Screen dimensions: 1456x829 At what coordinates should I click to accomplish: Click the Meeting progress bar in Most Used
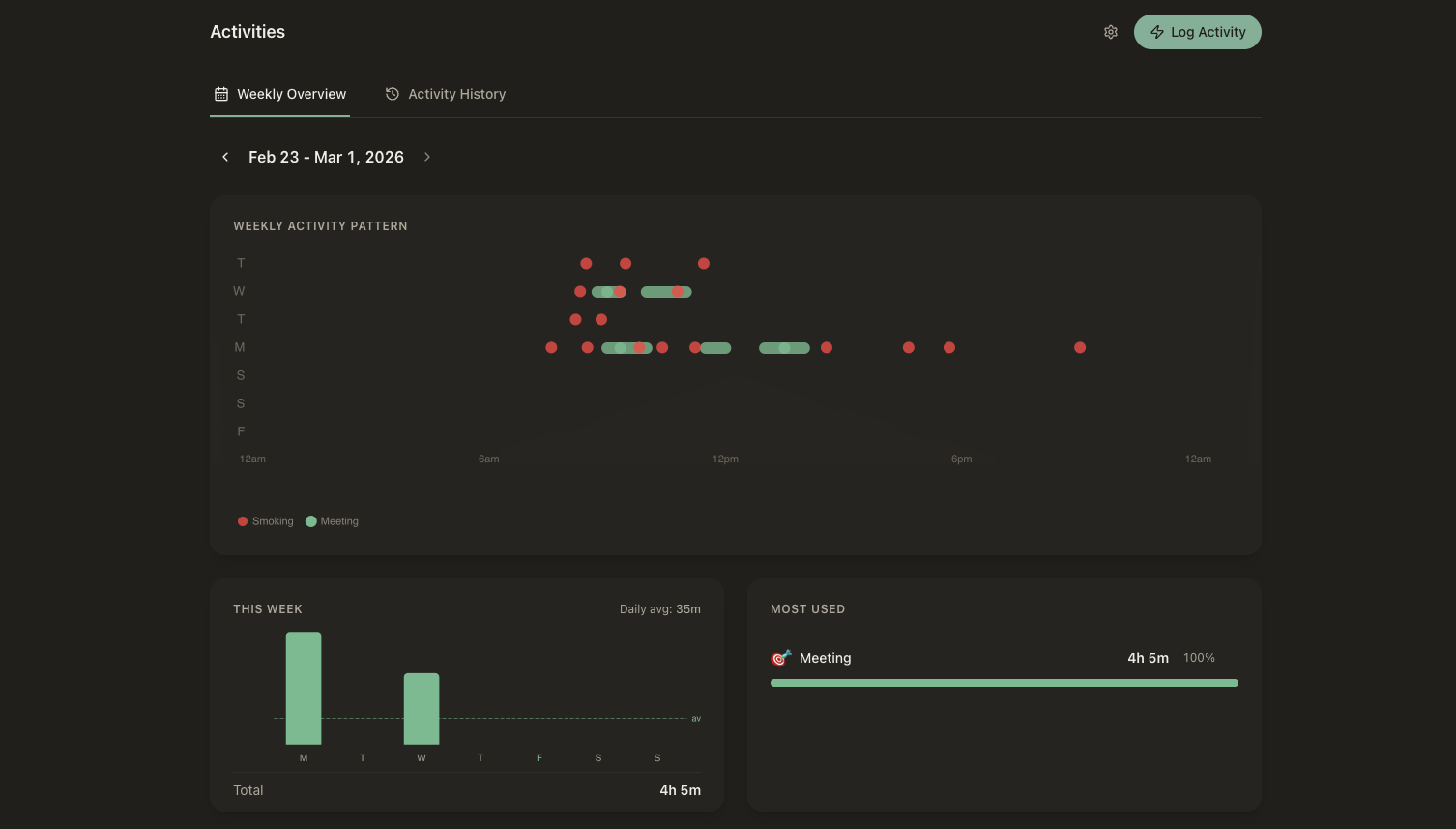click(x=1004, y=683)
